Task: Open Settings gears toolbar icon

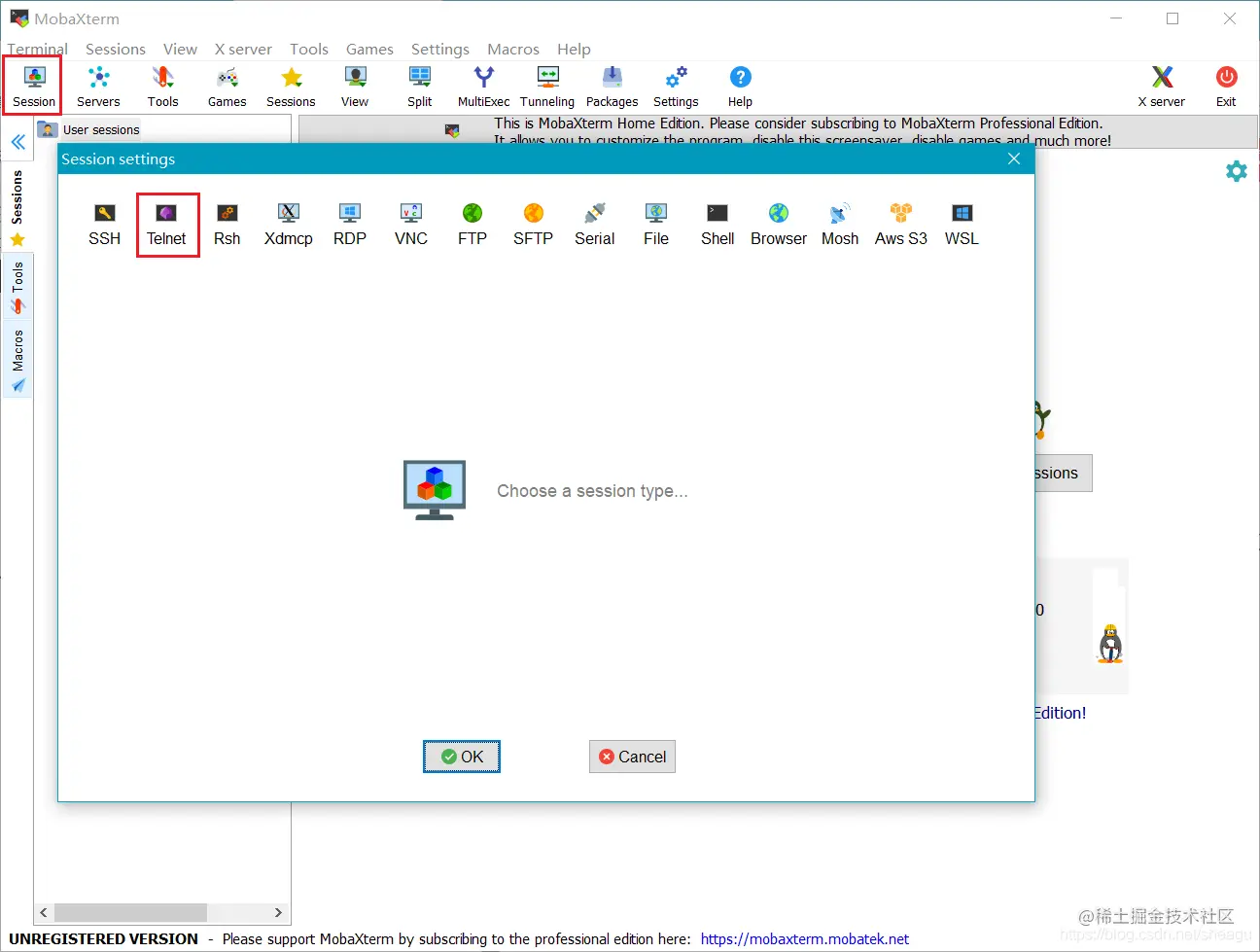Action: (676, 87)
